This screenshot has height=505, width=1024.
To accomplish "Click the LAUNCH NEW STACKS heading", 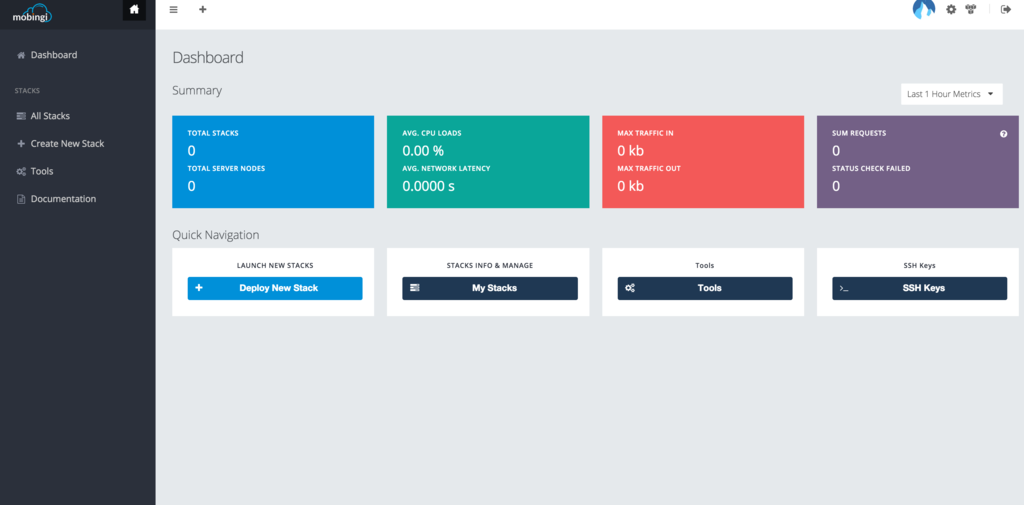I will (x=275, y=266).
